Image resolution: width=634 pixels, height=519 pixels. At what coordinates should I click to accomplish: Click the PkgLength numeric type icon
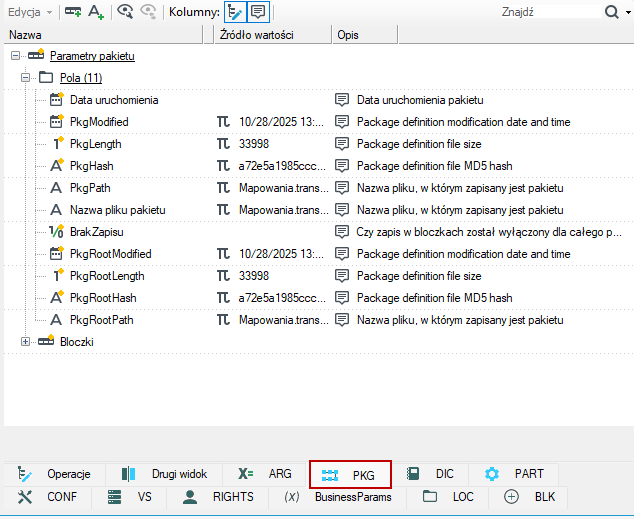point(57,143)
